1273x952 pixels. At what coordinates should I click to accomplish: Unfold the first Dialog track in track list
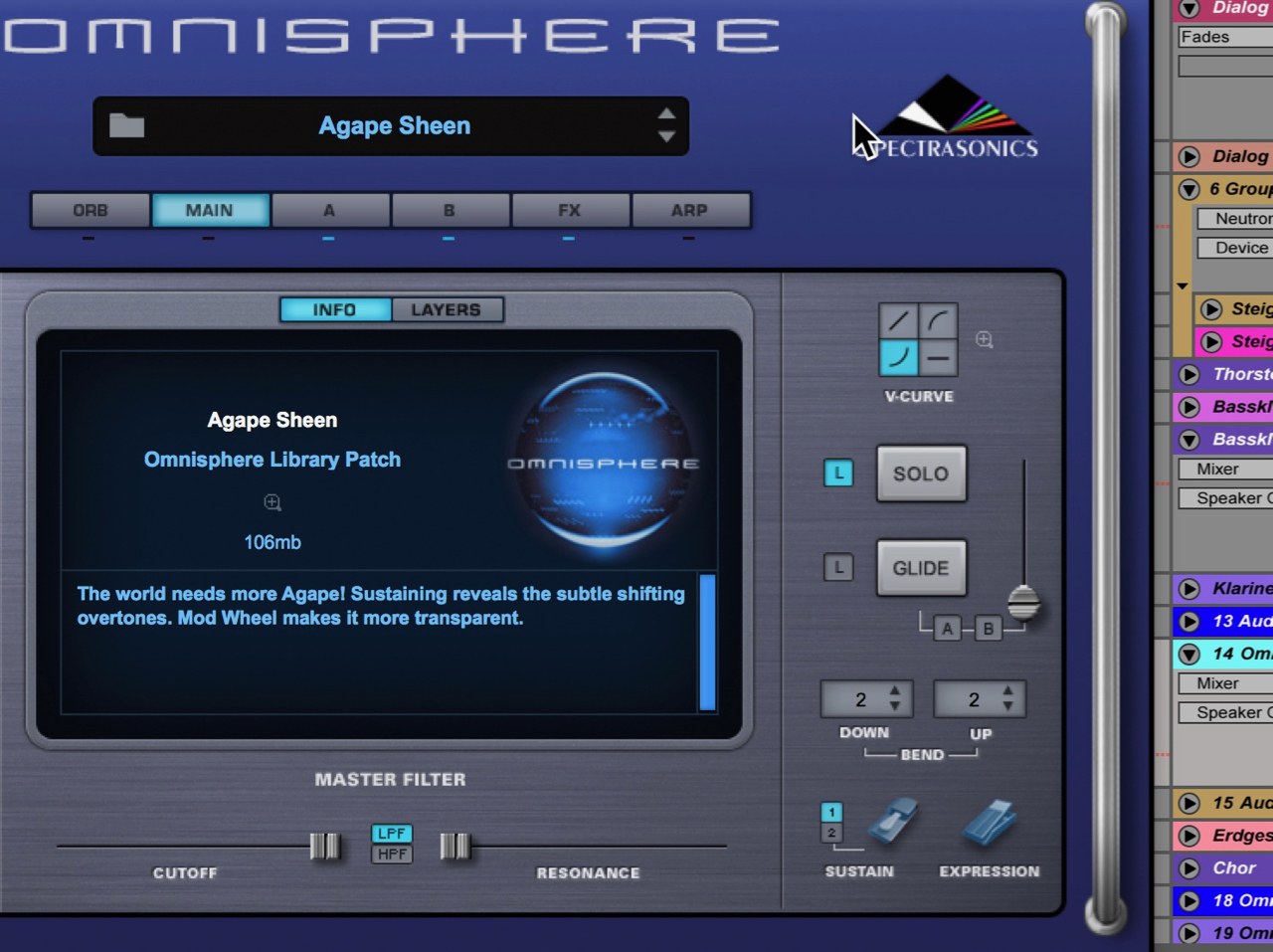click(1189, 9)
